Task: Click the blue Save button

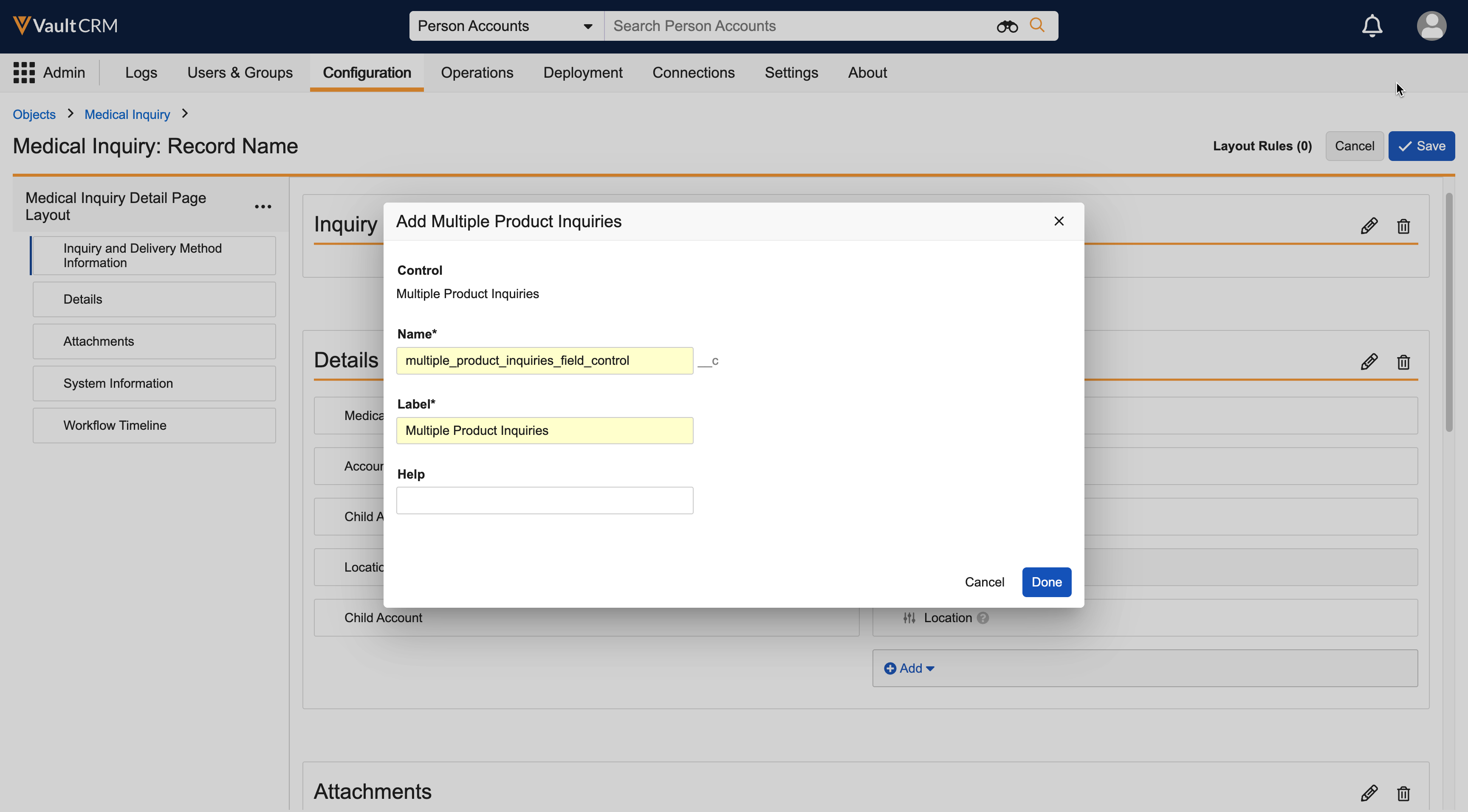Action: click(1421, 146)
